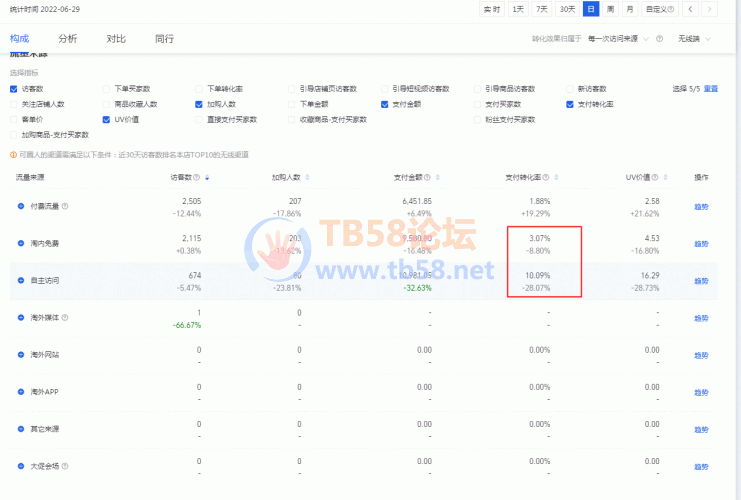Expand the 淘内免费 row
The image size is (741, 500).
click(x=21, y=243)
